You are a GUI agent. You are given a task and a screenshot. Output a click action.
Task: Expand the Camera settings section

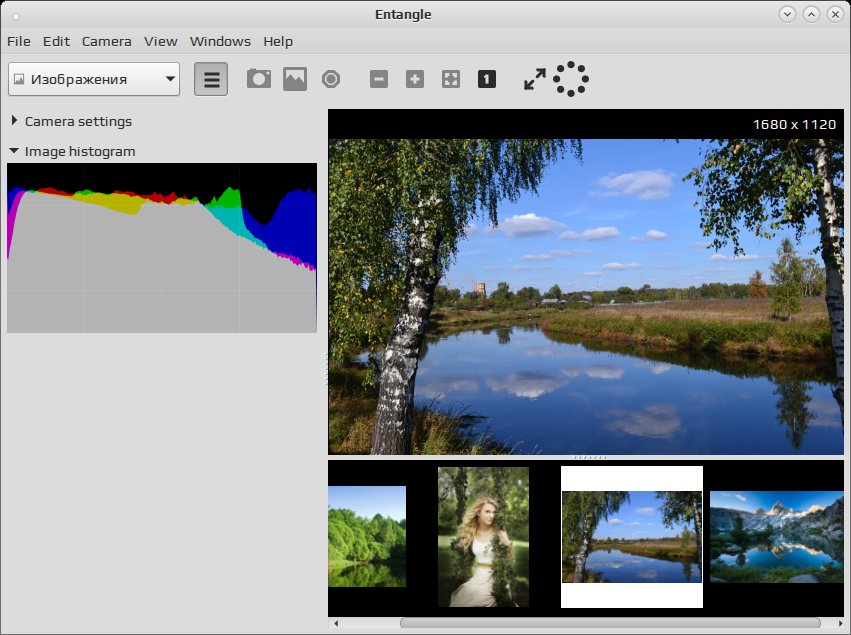[x=71, y=122]
